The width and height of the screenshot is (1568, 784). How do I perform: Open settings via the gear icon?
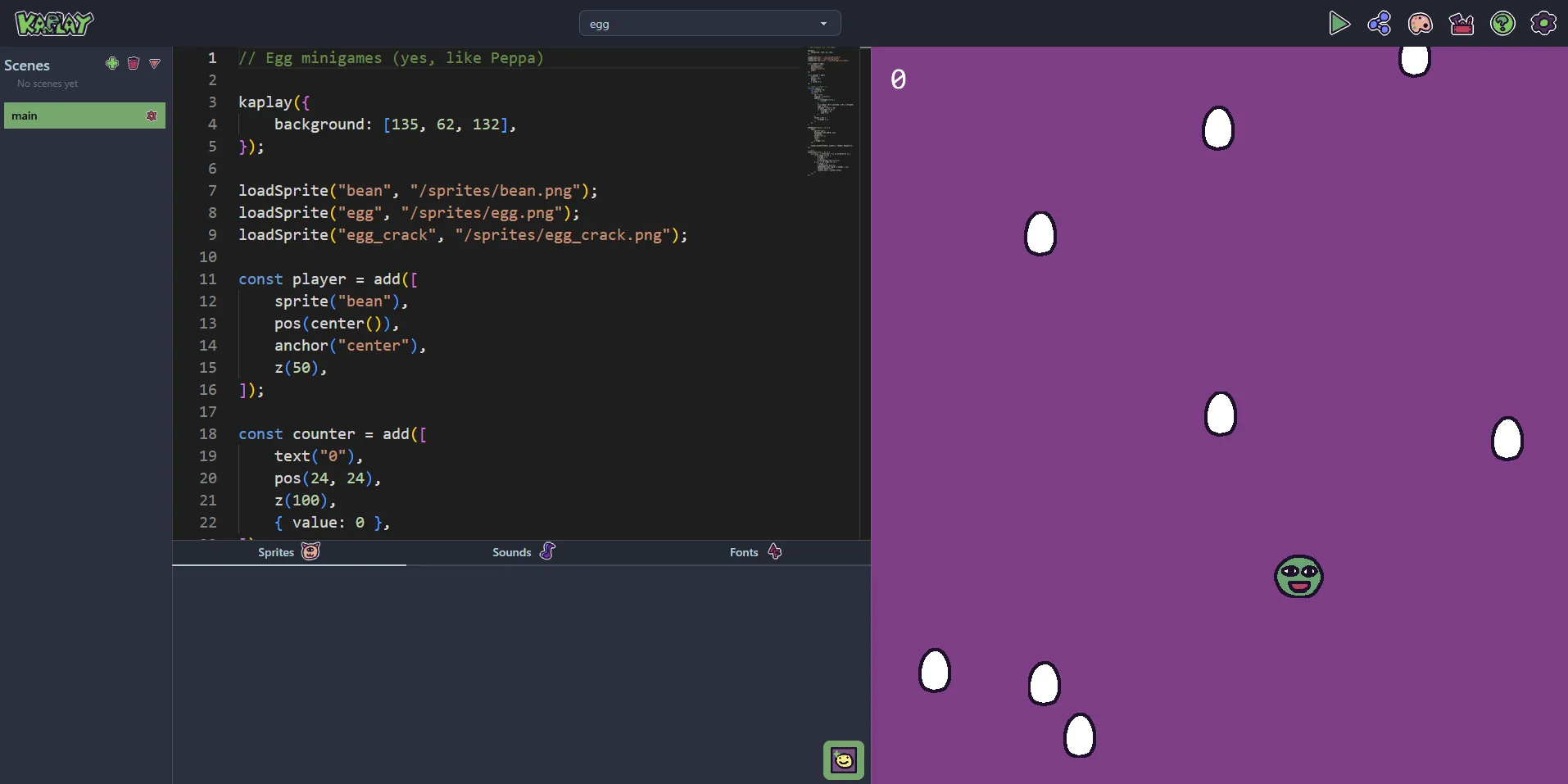pyautogui.click(x=1543, y=24)
